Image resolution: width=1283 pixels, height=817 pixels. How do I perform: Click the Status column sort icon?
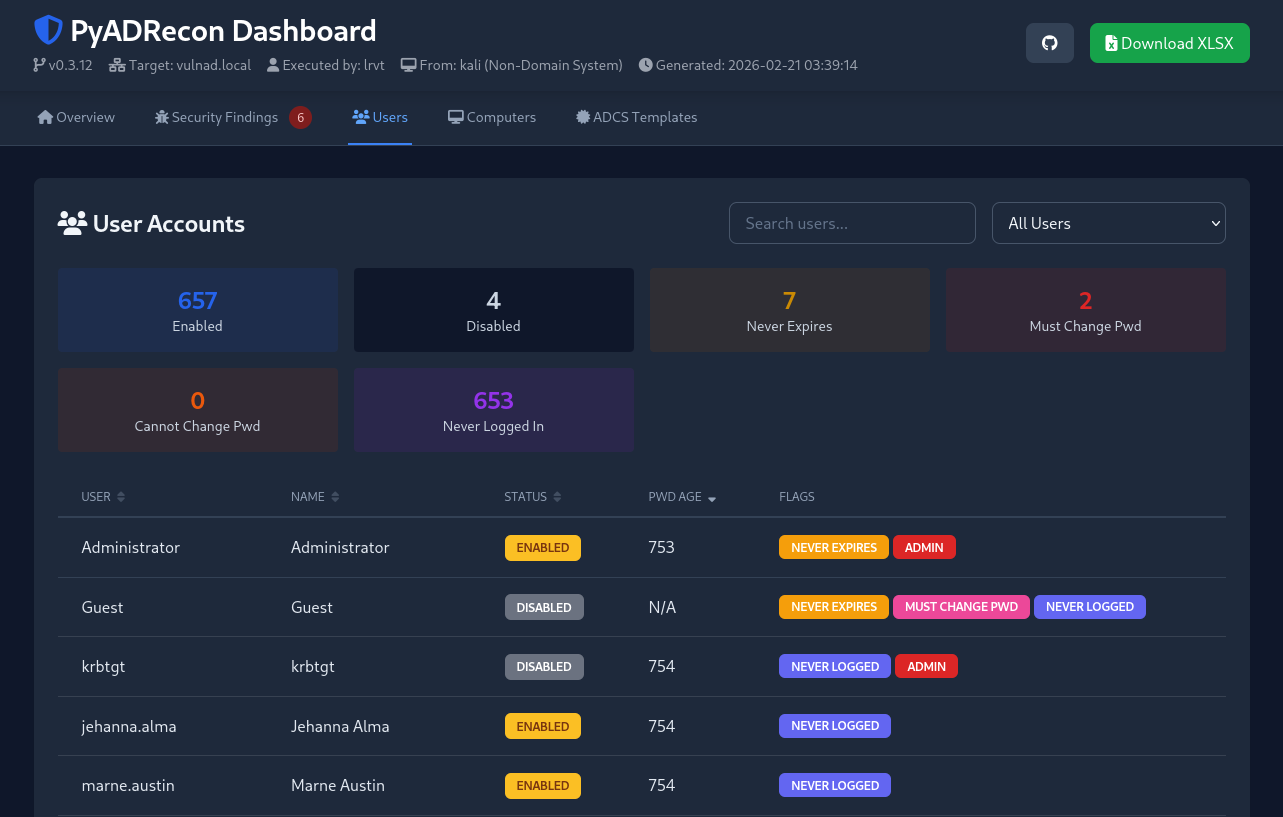(557, 497)
